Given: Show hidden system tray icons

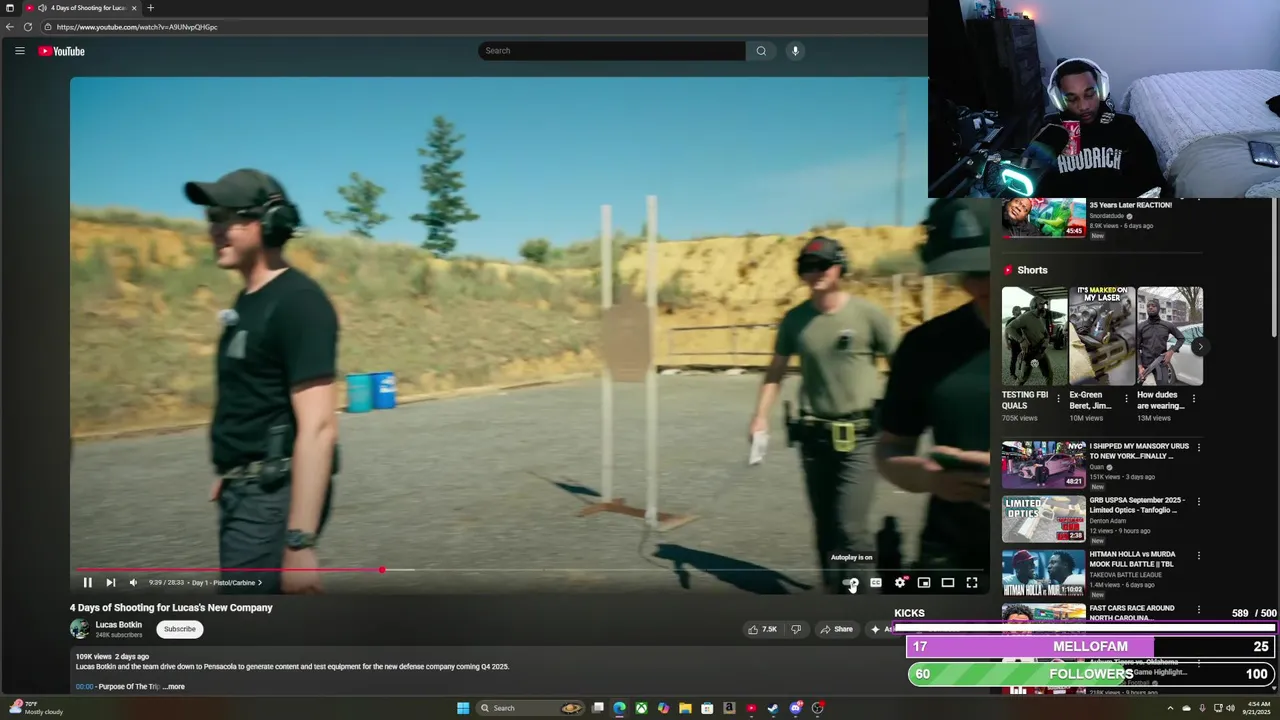Looking at the screenshot, I should tap(1170, 708).
